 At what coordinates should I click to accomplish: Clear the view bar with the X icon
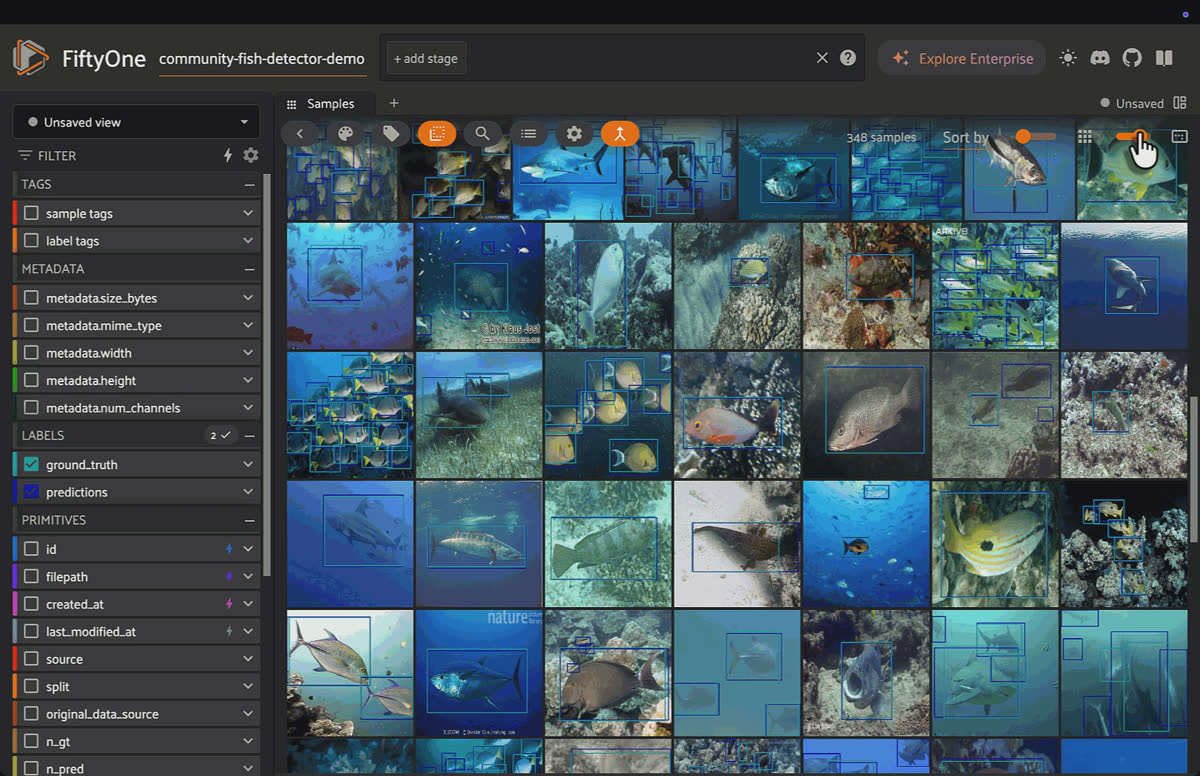pyautogui.click(x=822, y=58)
